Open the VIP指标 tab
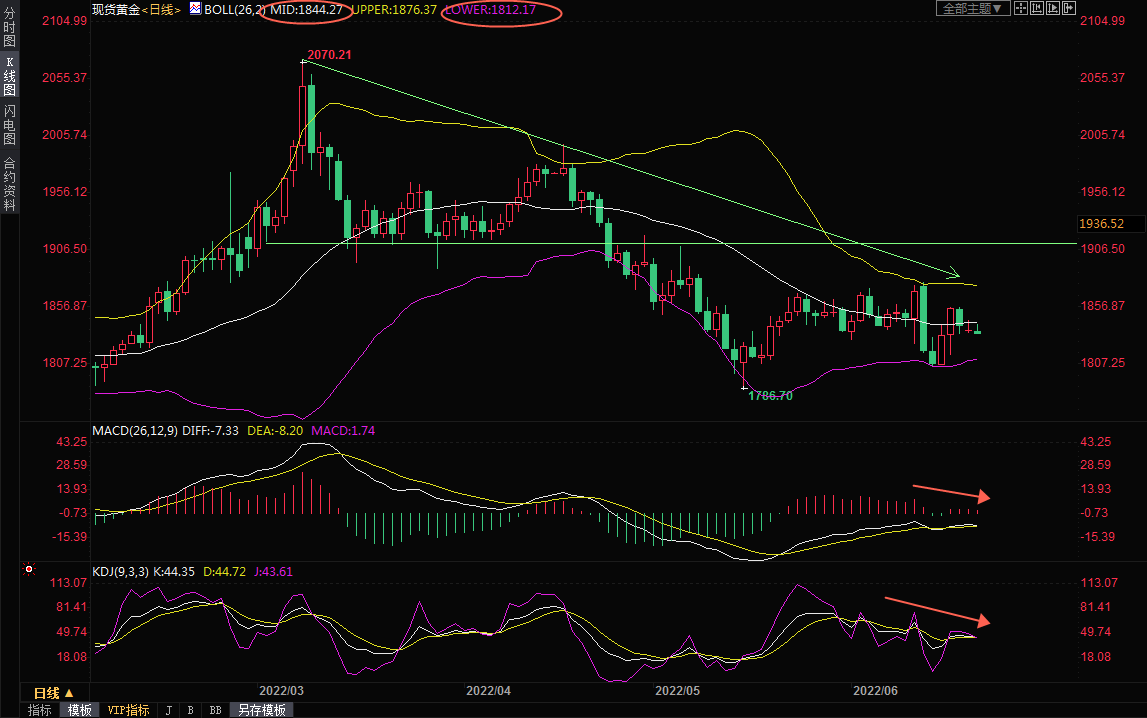1147x718 pixels. pos(128,710)
